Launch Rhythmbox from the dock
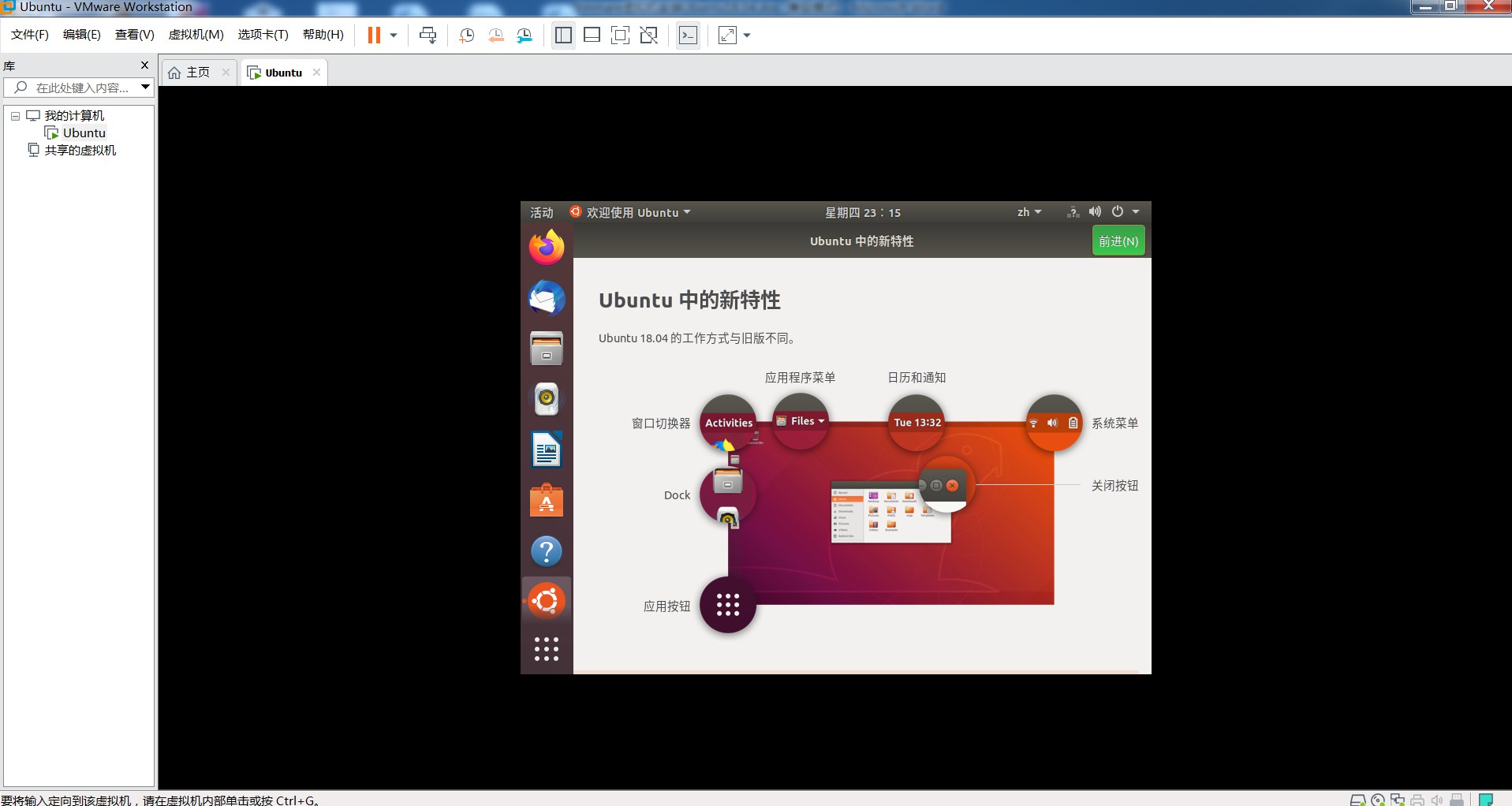 point(547,399)
